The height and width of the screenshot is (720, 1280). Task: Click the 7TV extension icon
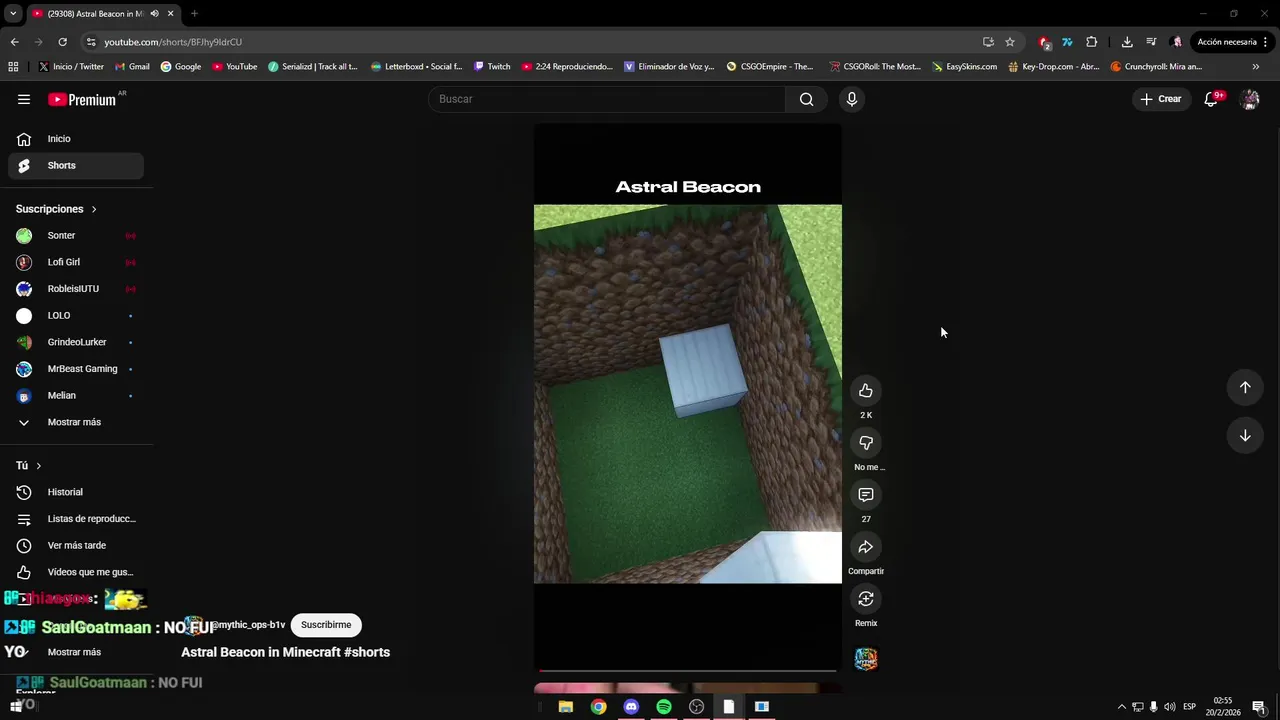(x=1067, y=42)
